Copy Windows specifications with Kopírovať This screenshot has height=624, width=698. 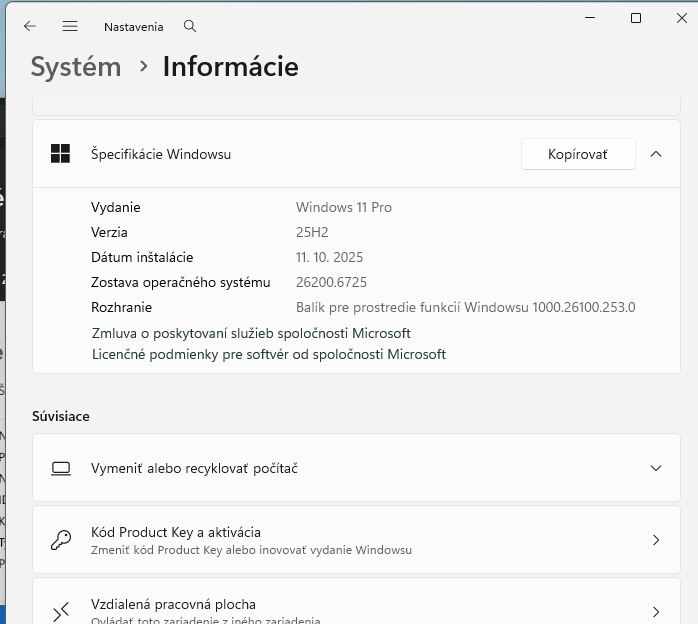[578, 154]
